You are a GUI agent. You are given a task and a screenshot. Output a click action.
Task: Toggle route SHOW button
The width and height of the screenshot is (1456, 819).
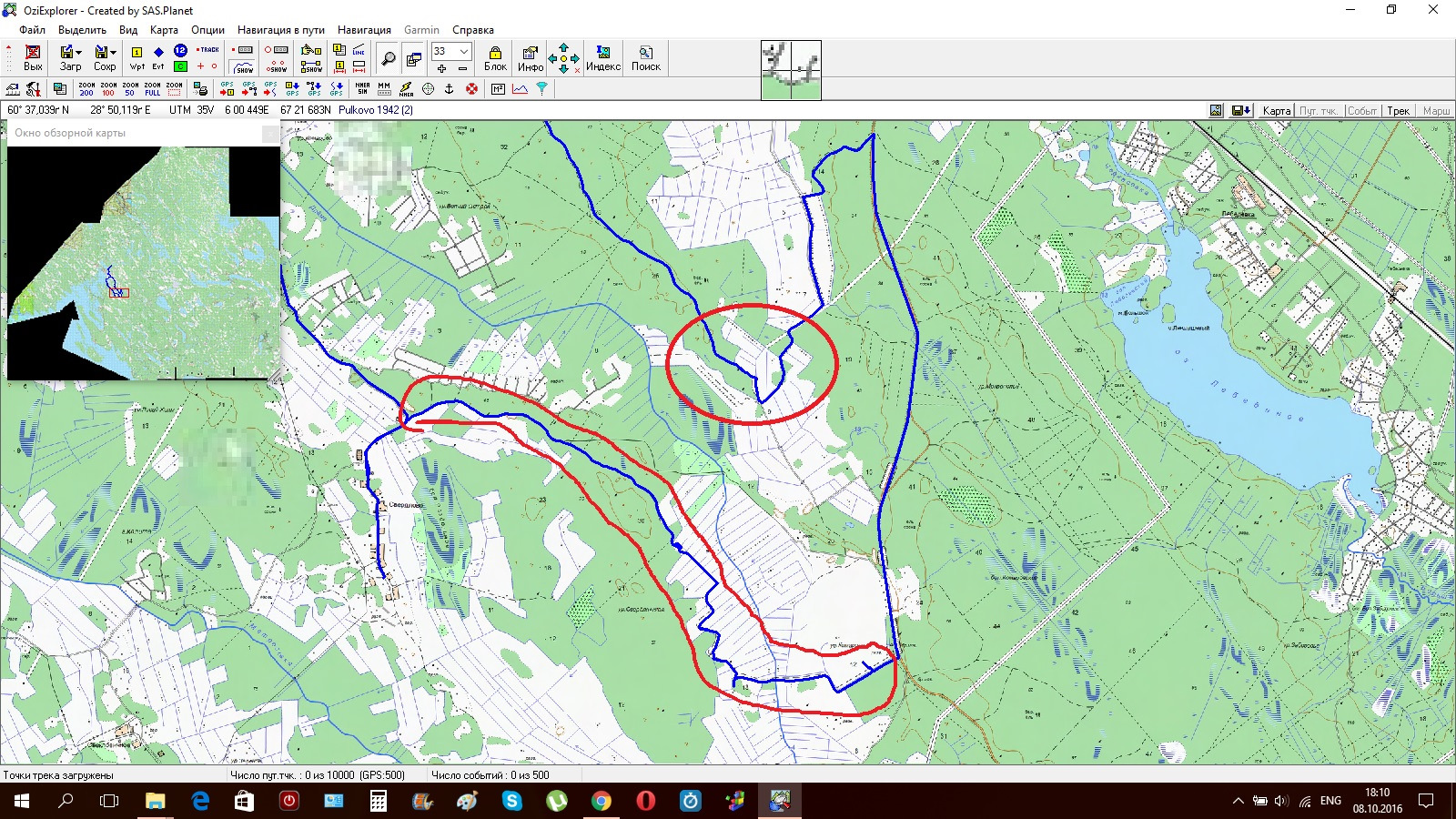[x=311, y=66]
